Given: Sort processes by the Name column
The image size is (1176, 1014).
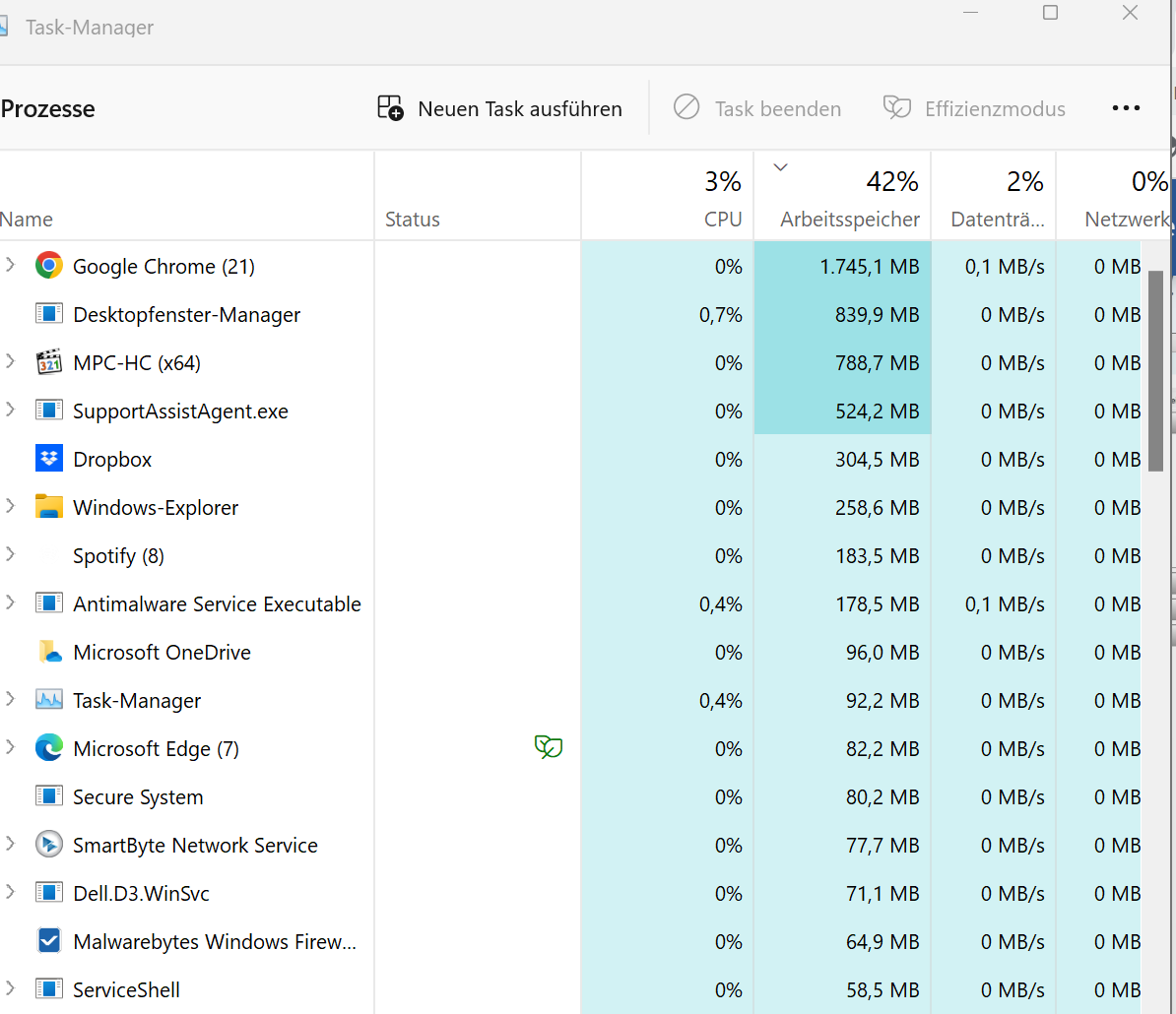Looking at the screenshot, I should tap(187, 196).
